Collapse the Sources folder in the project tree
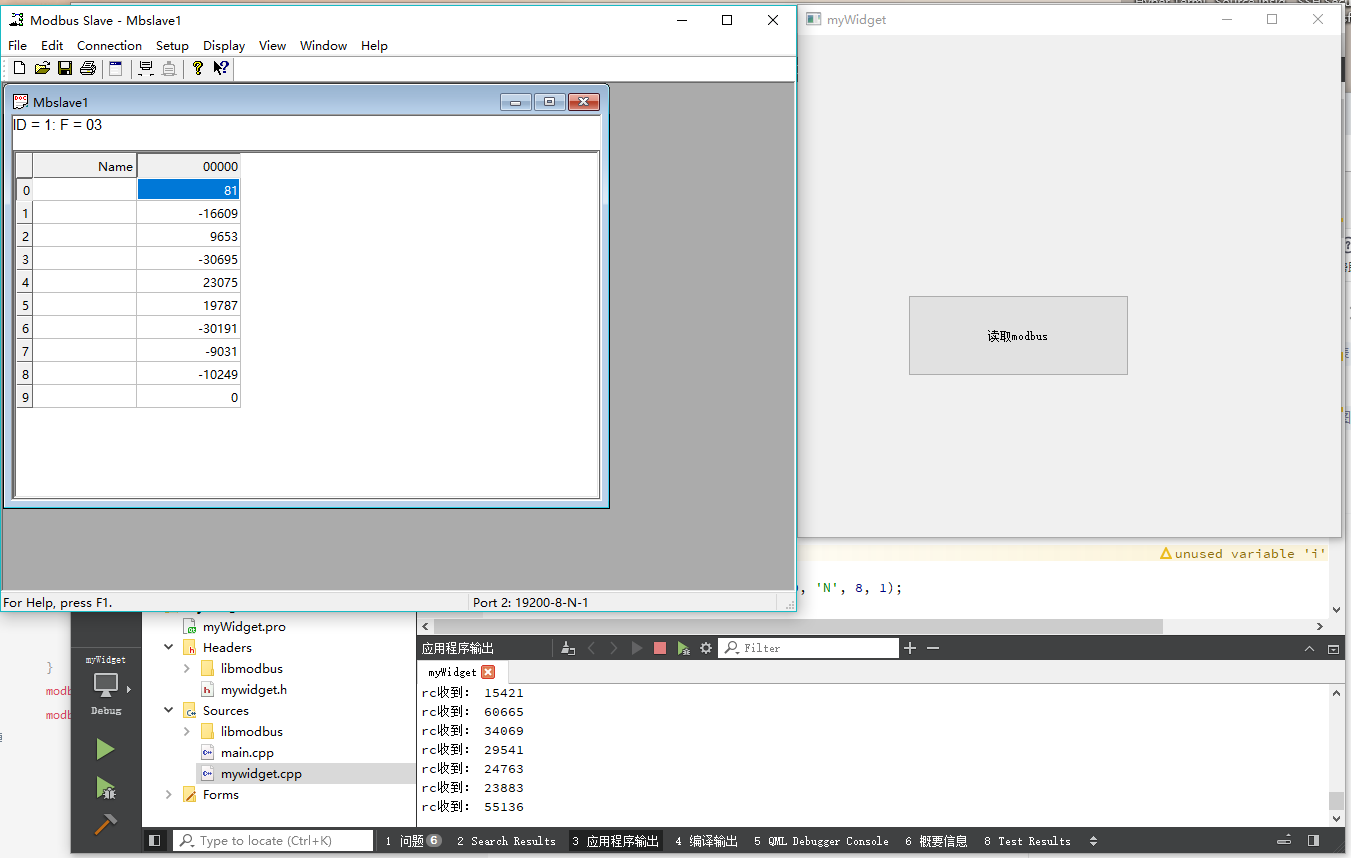The image size is (1351, 858). click(167, 710)
